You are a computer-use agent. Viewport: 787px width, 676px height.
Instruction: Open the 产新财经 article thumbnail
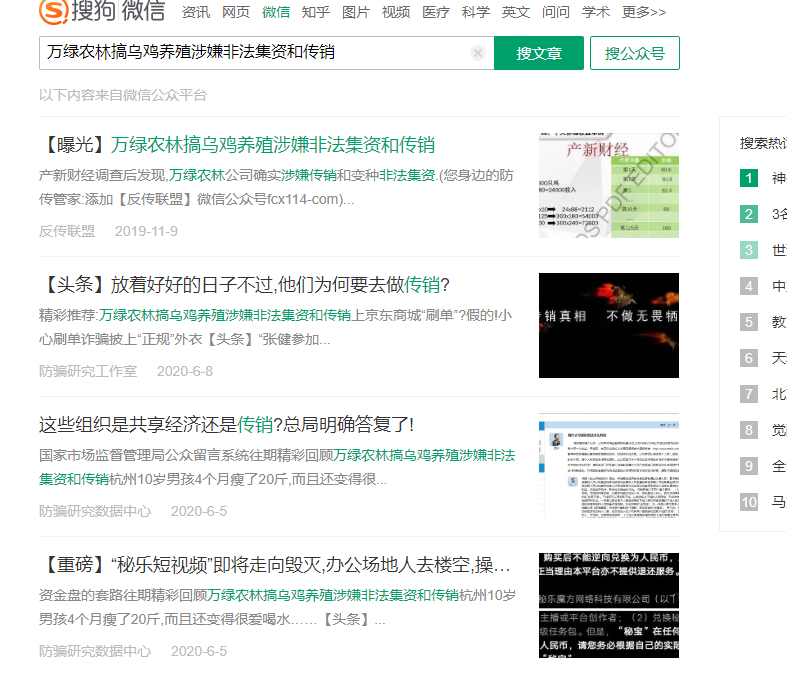(609, 185)
